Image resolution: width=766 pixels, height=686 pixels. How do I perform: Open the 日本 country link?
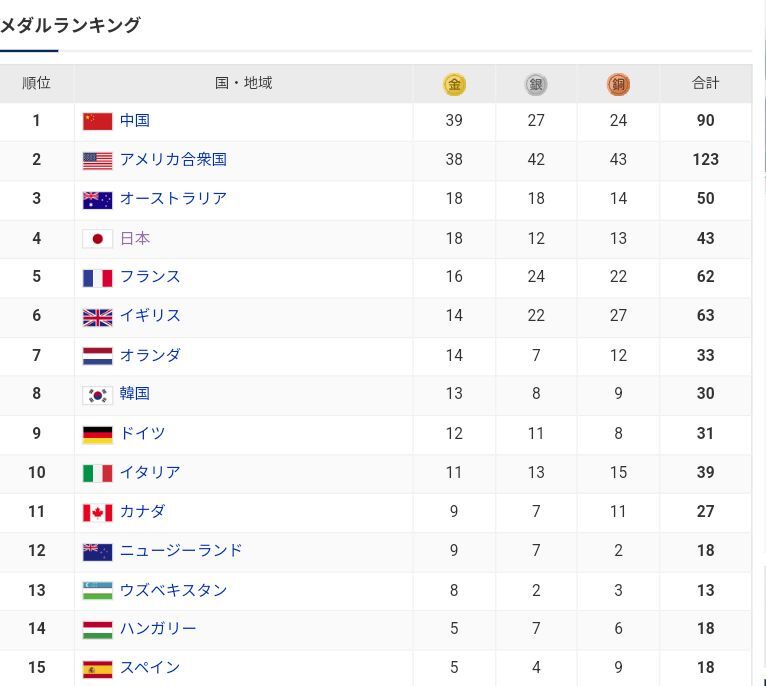point(135,238)
